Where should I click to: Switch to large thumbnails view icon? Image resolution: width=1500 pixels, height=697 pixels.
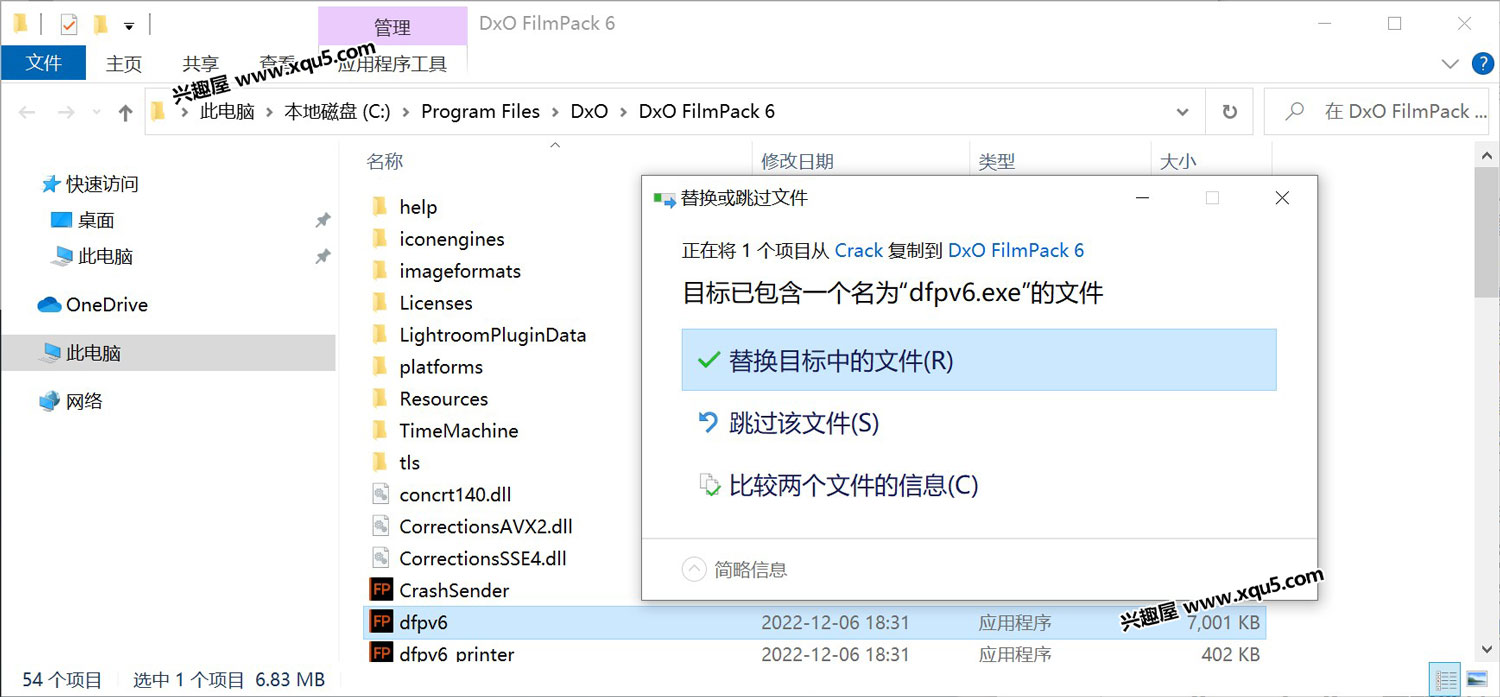1476,680
